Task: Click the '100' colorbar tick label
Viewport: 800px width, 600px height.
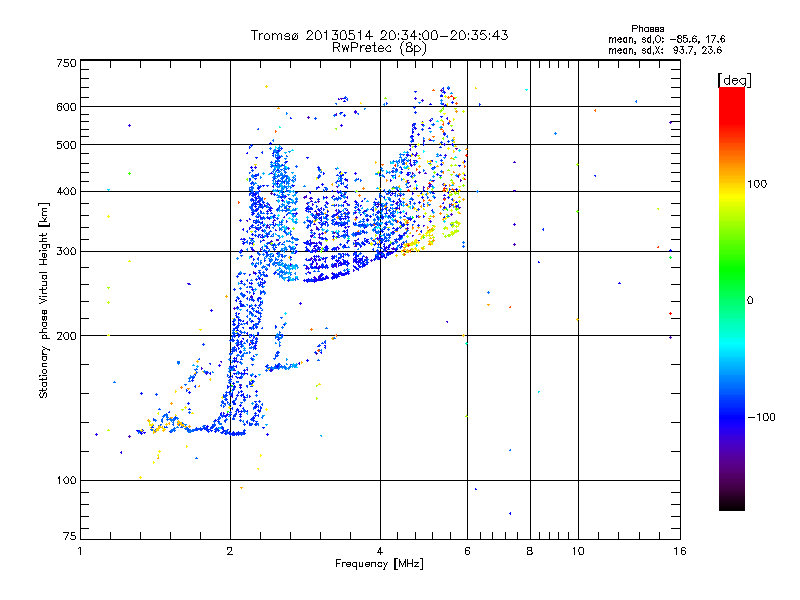Action: [x=757, y=184]
